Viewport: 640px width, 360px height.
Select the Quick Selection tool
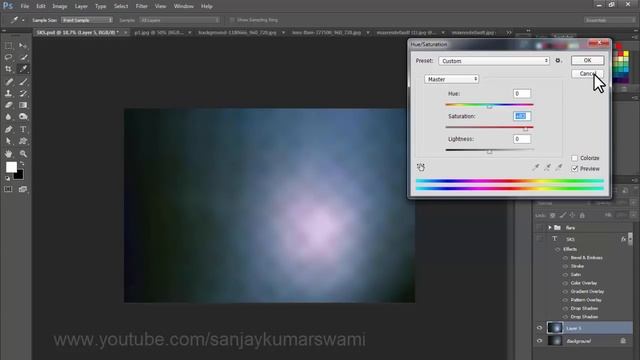(x=23, y=57)
